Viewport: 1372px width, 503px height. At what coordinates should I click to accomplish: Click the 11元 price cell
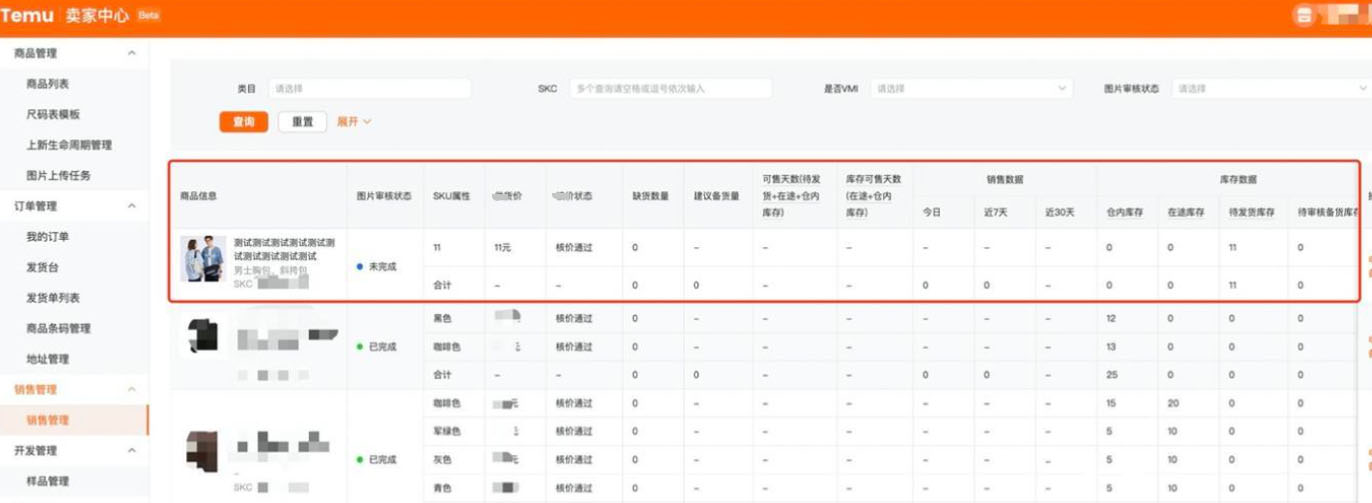503,247
